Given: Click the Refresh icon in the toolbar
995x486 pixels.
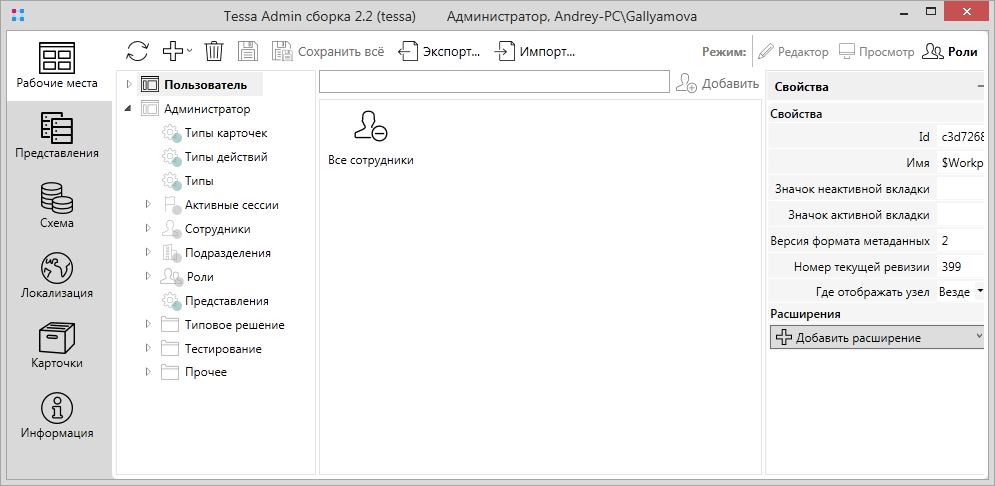Looking at the screenshot, I should click(x=137, y=52).
